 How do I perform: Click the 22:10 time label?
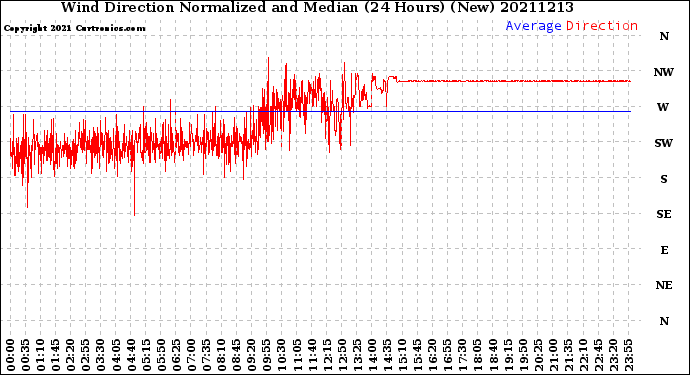[583, 355]
